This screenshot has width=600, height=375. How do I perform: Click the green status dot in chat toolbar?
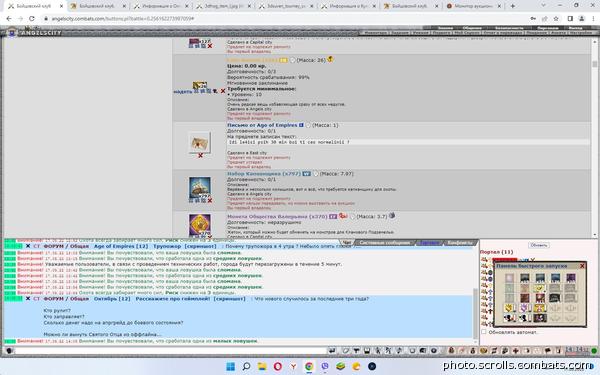pos(594,351)
